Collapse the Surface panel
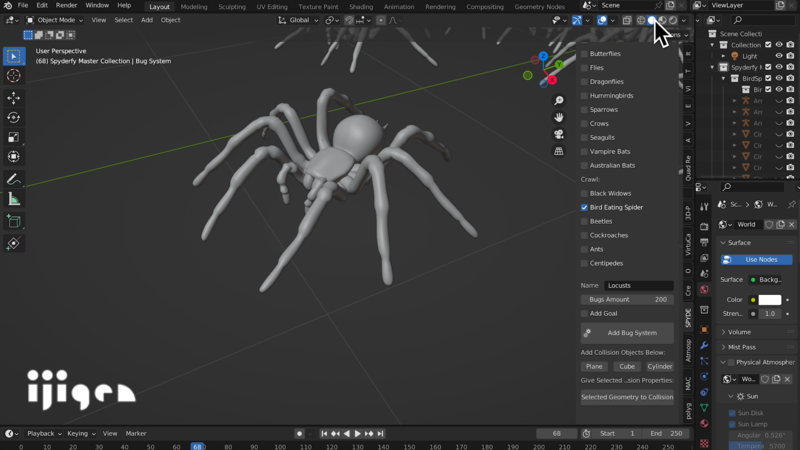 [723, 243]
